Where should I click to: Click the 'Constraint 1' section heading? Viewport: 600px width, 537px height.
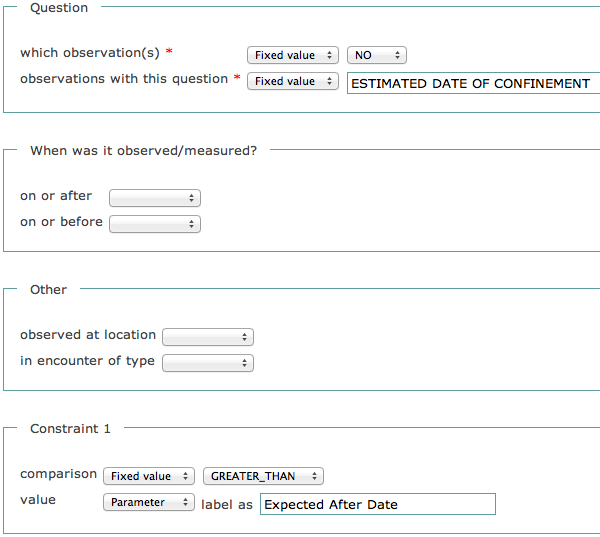[70, 429]
